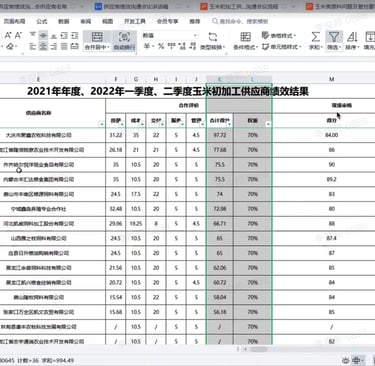Toggle 自动换行 wrap text
The image size is (375, 366).
(x=124, y=41)
